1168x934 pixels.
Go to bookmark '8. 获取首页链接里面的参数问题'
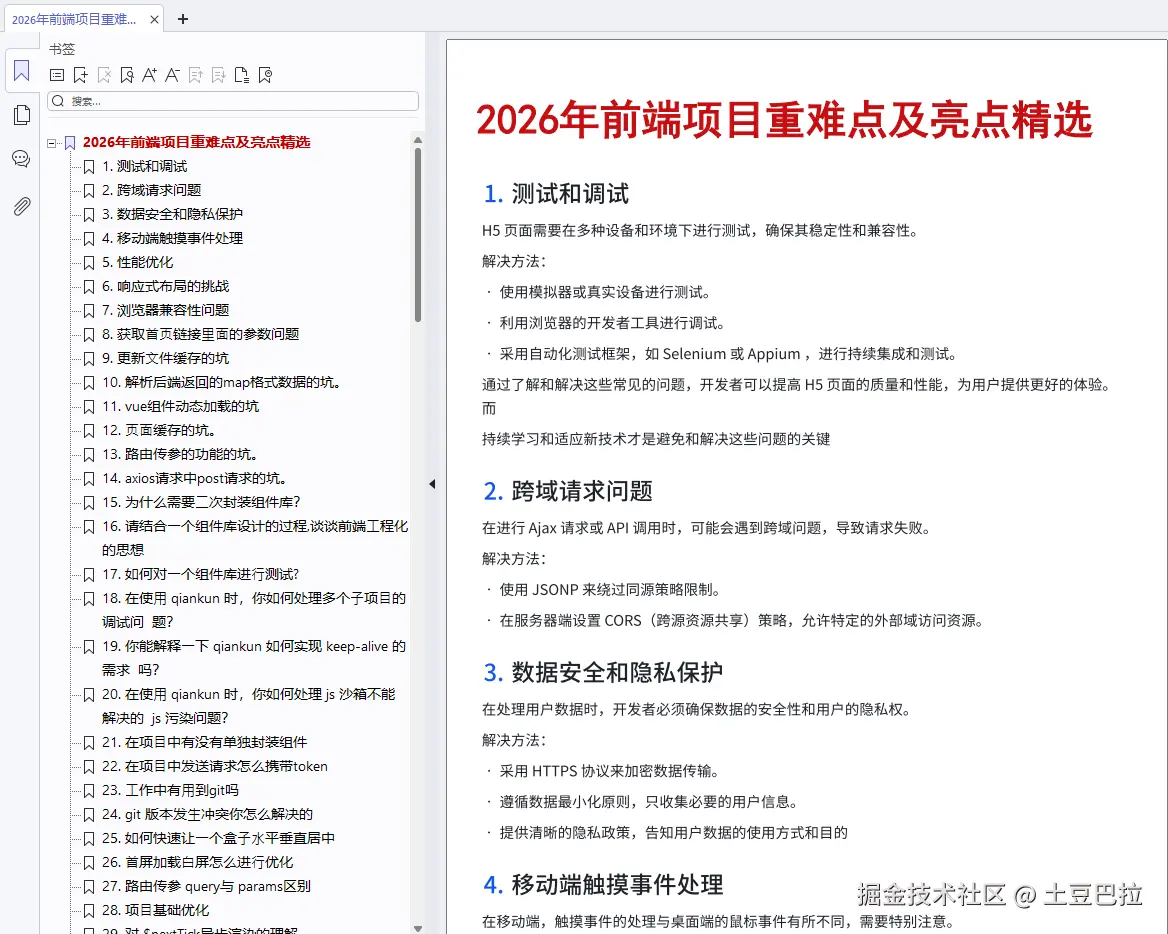pos(200,334)
